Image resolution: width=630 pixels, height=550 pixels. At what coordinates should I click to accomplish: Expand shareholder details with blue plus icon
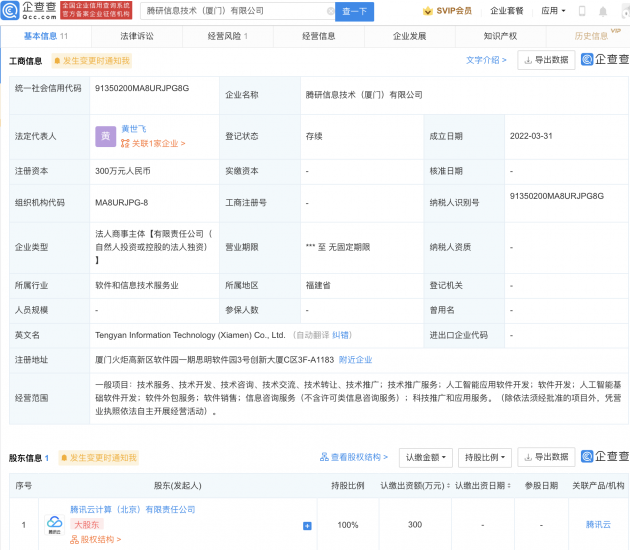(307, 525)
